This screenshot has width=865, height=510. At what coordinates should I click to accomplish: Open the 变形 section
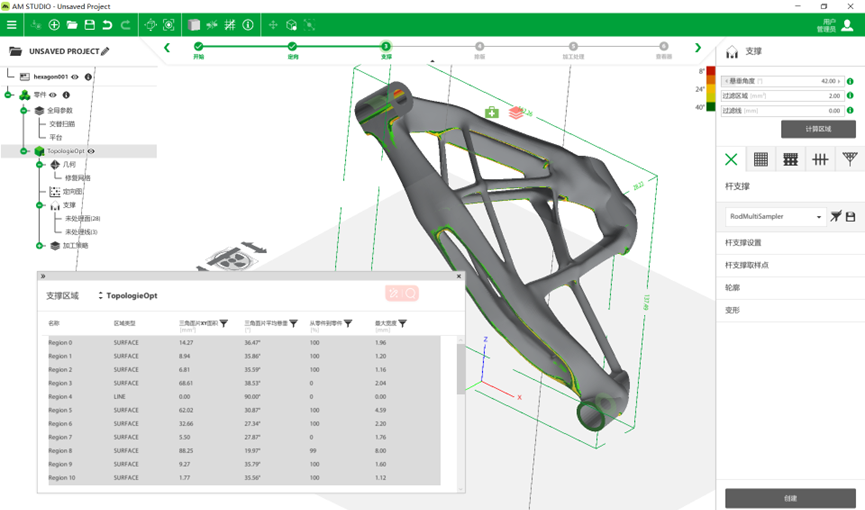tap(790, 310)
